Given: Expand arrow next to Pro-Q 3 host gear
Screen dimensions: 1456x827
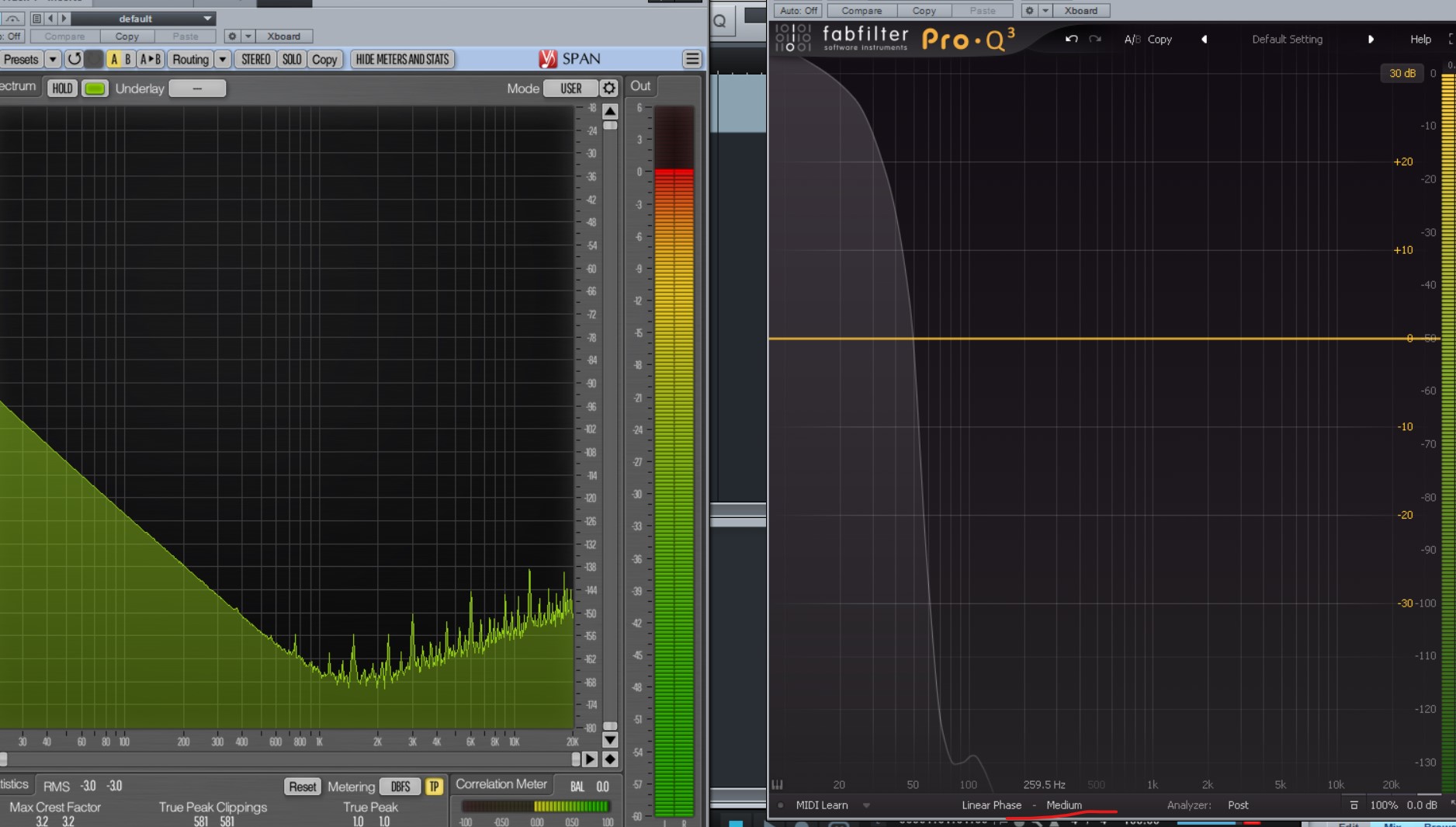Looking at the screenshot, I should (x=1045, y=11).
